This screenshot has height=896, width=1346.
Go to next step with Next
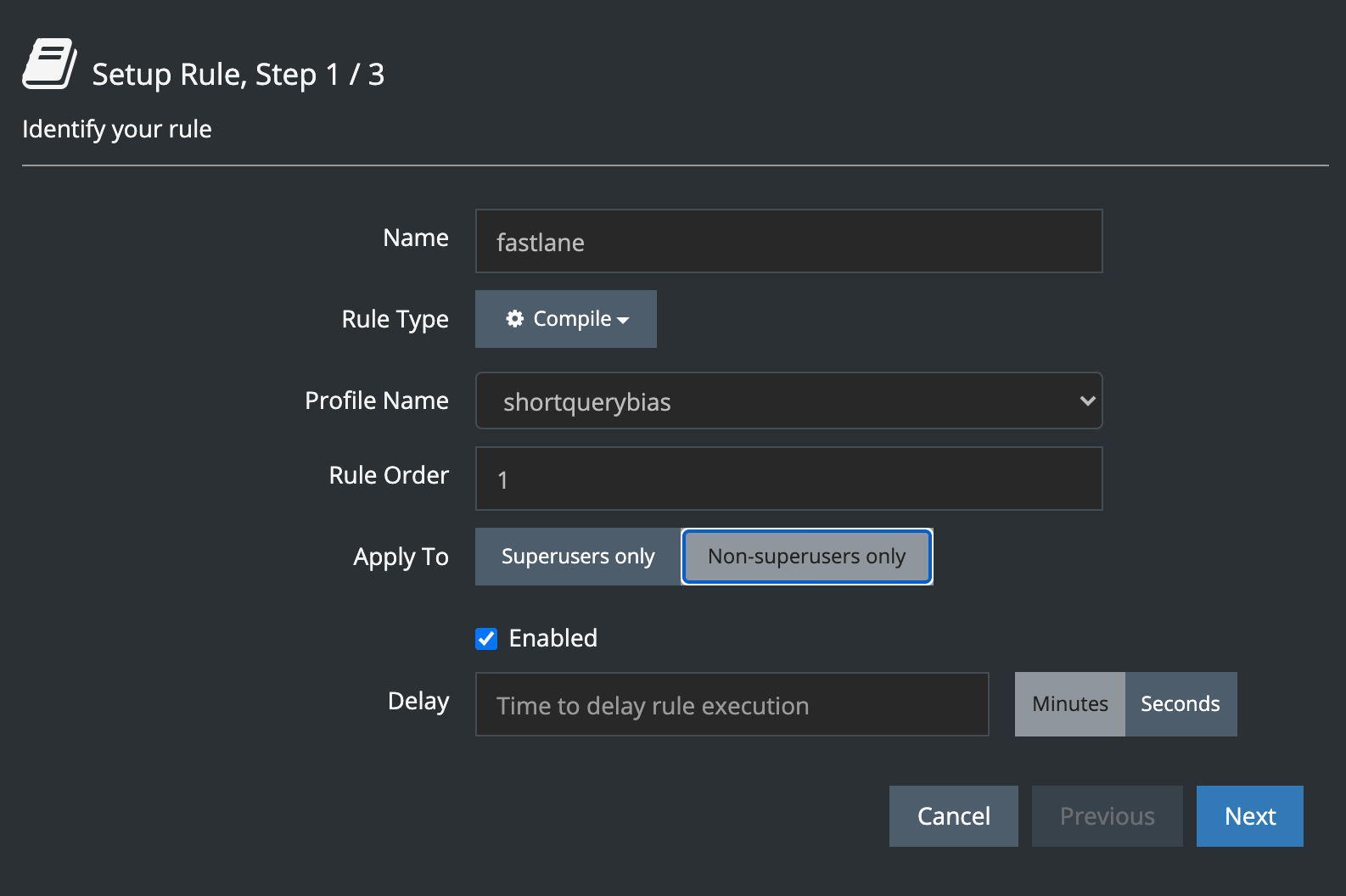(x=1249, y=816)
